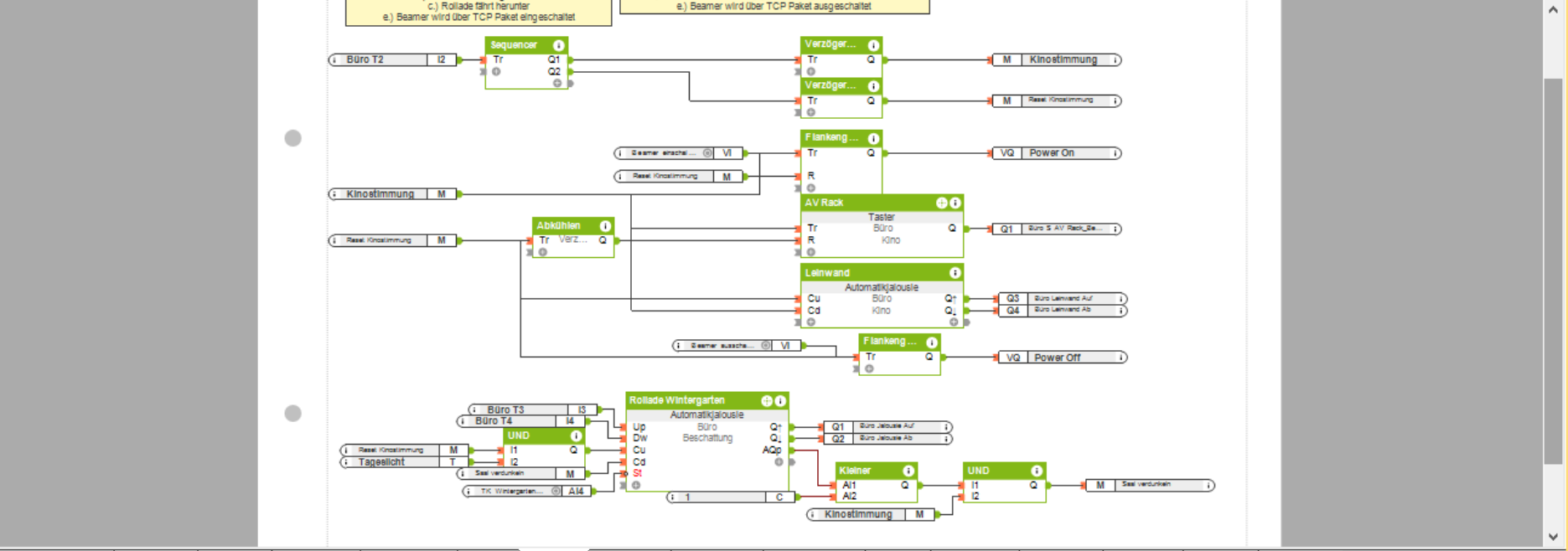
Task: Select Büro Jalousie Ab Q2 output
Action: tap(888, 439)
